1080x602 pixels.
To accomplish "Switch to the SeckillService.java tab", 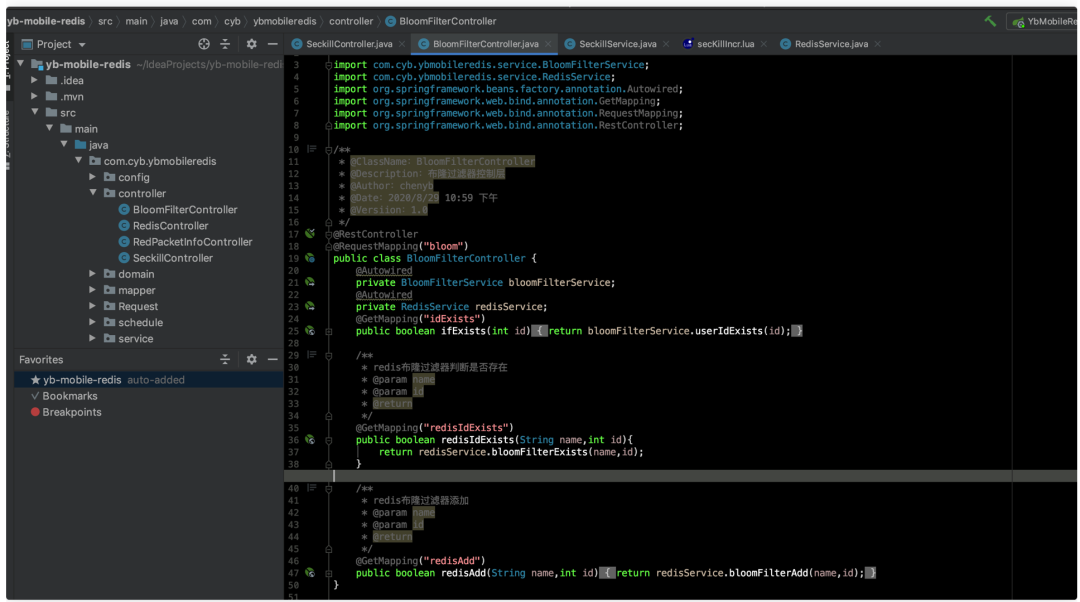I will (617, 44).
